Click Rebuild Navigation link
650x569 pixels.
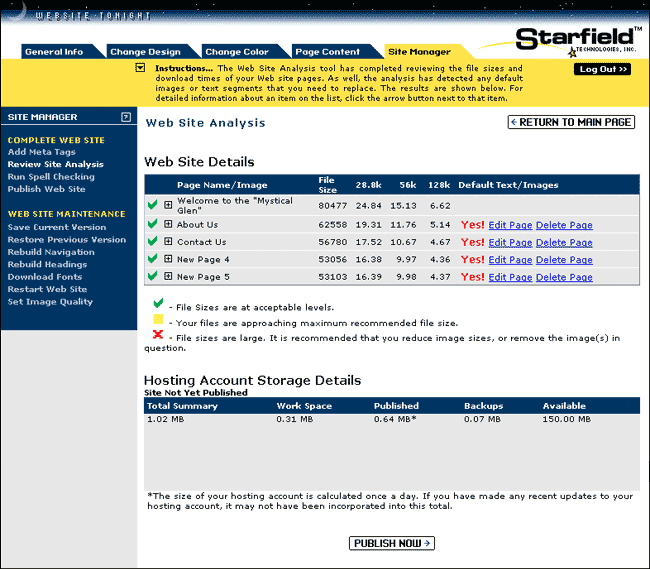[x=51, y=252]
